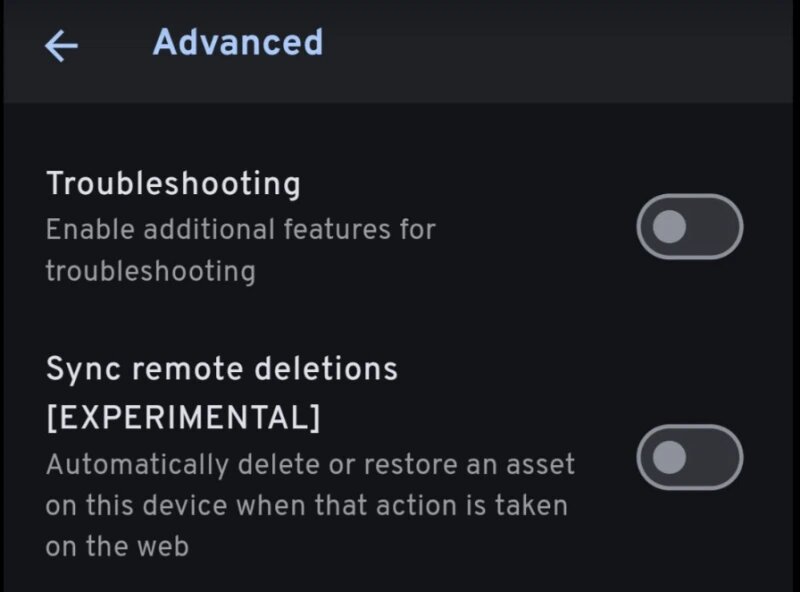Click empty area between Troubleshooting text and switch
The image size is (800, 592).
pos(536,227)
